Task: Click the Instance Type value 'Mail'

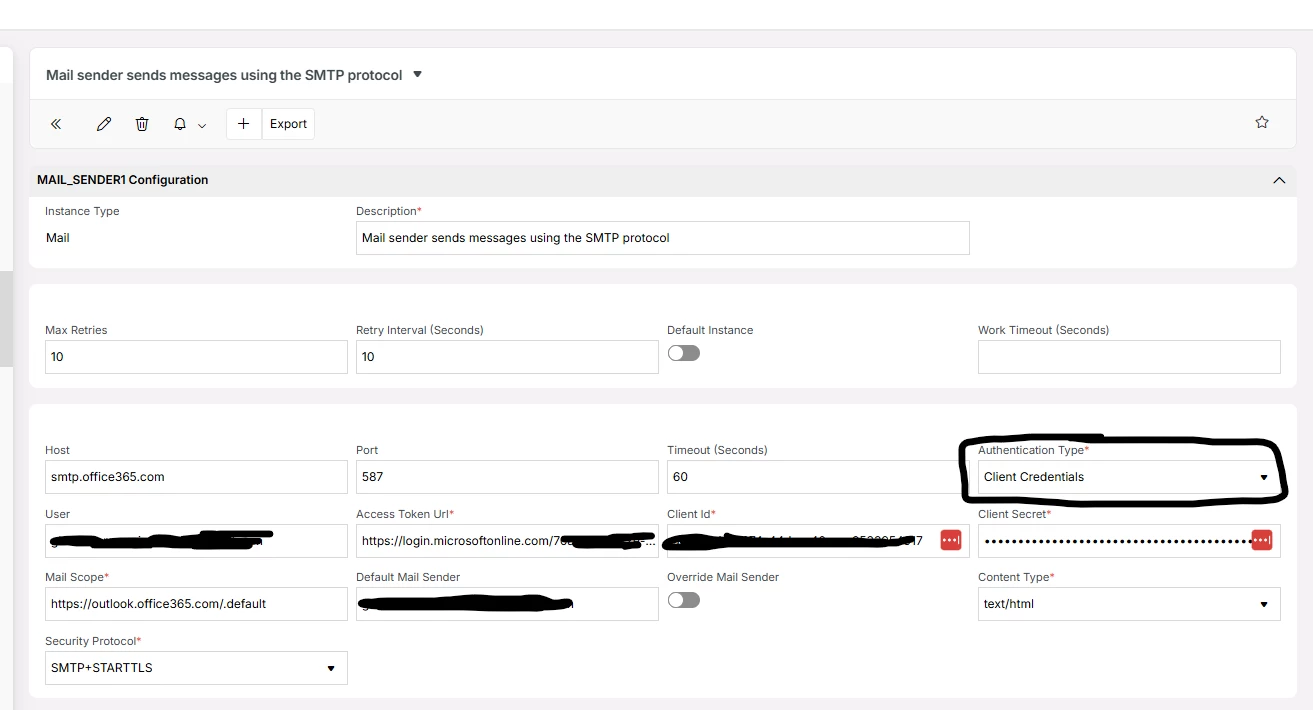Action: [58, 238]
